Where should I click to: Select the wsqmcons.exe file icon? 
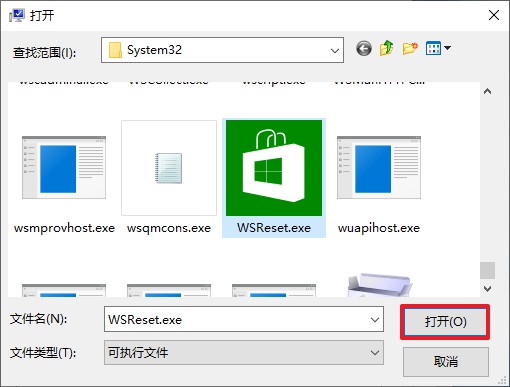pos(169,168)
